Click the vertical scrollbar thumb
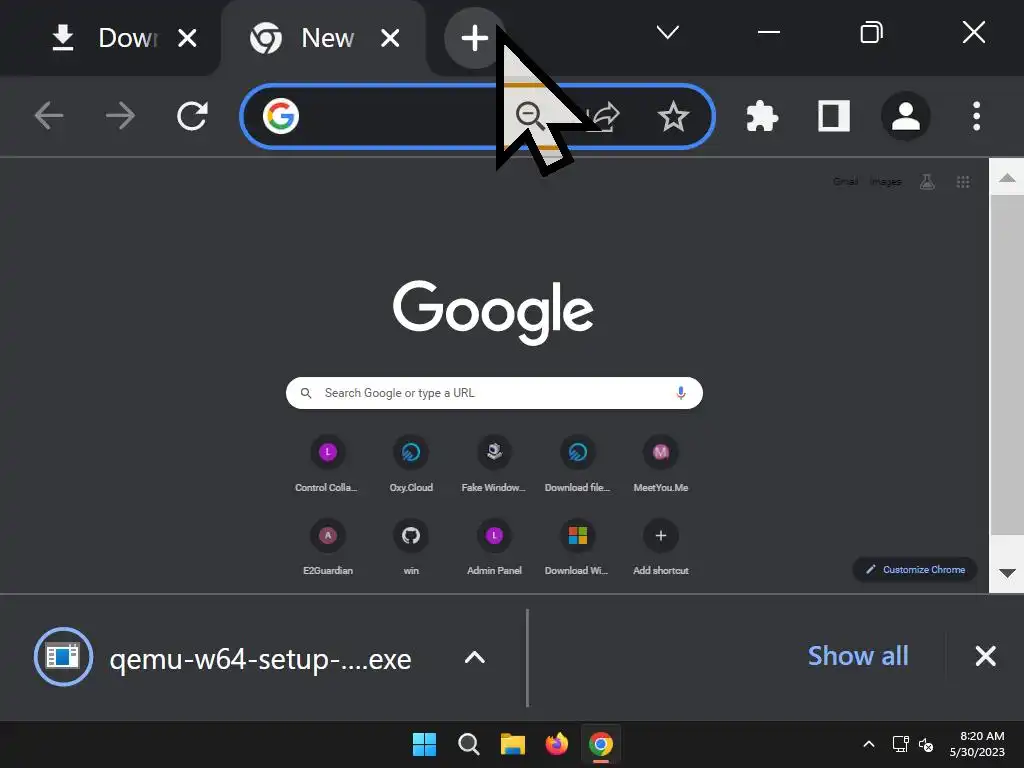1024x768 pixels. click(1006, 364)
